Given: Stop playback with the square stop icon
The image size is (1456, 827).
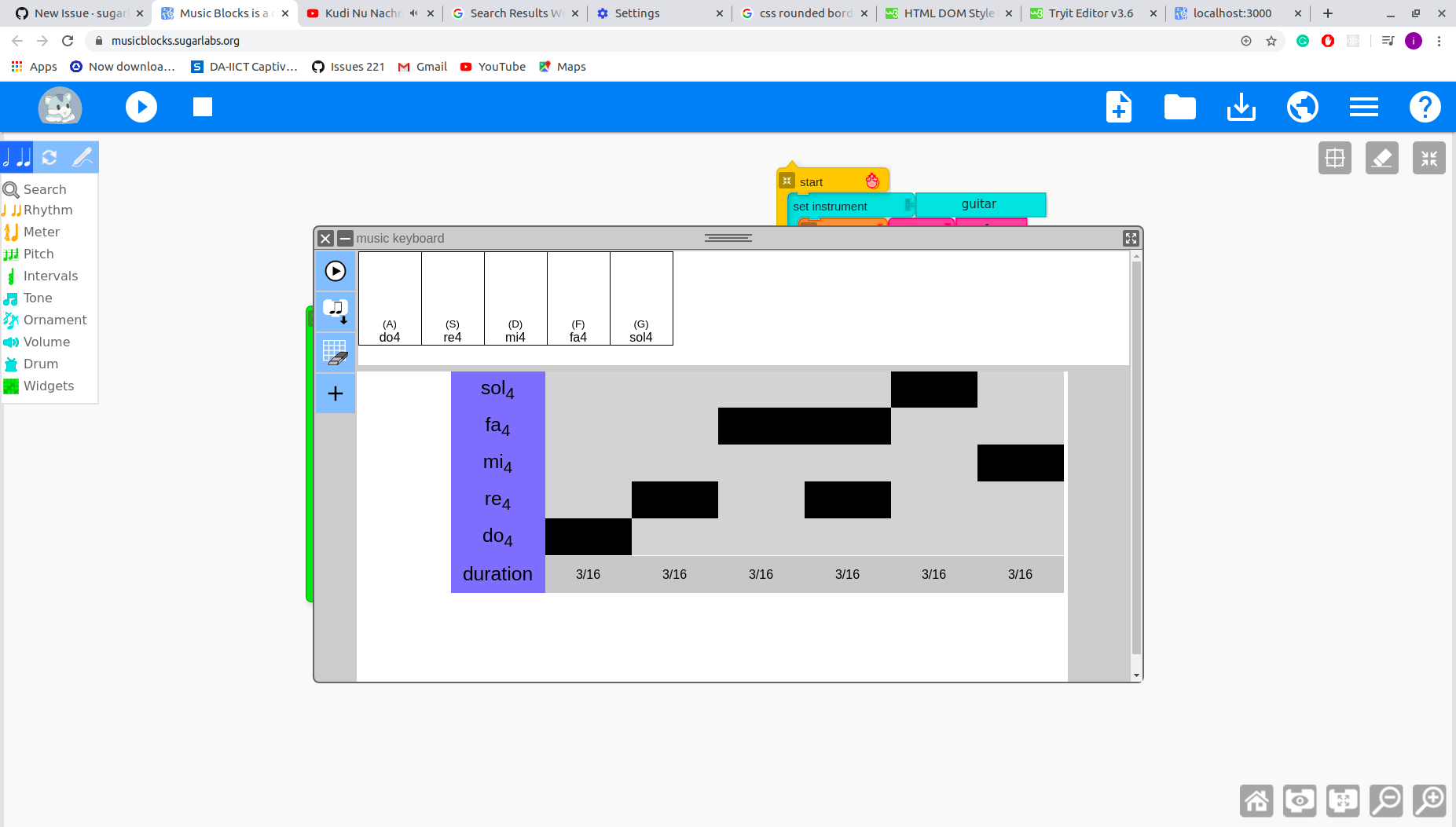Looking at the screenshot, I should click(201, 107).
